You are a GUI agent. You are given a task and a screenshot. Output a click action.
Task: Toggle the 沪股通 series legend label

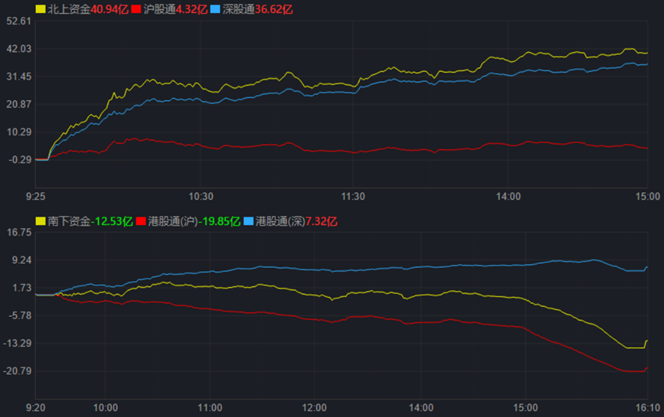pos(157,9)
